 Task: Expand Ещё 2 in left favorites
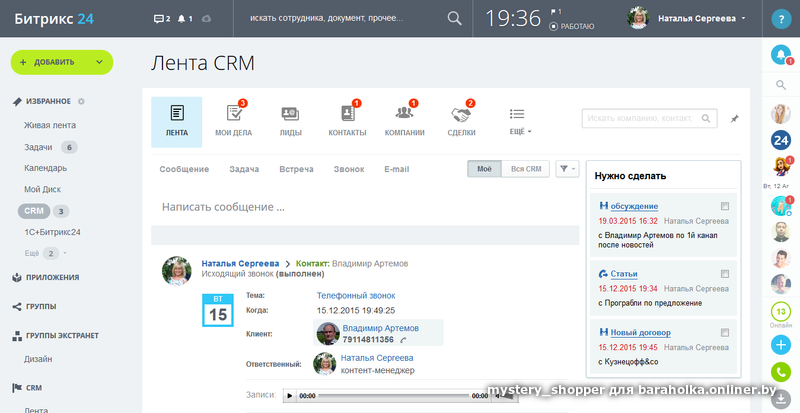coord(46,253)
